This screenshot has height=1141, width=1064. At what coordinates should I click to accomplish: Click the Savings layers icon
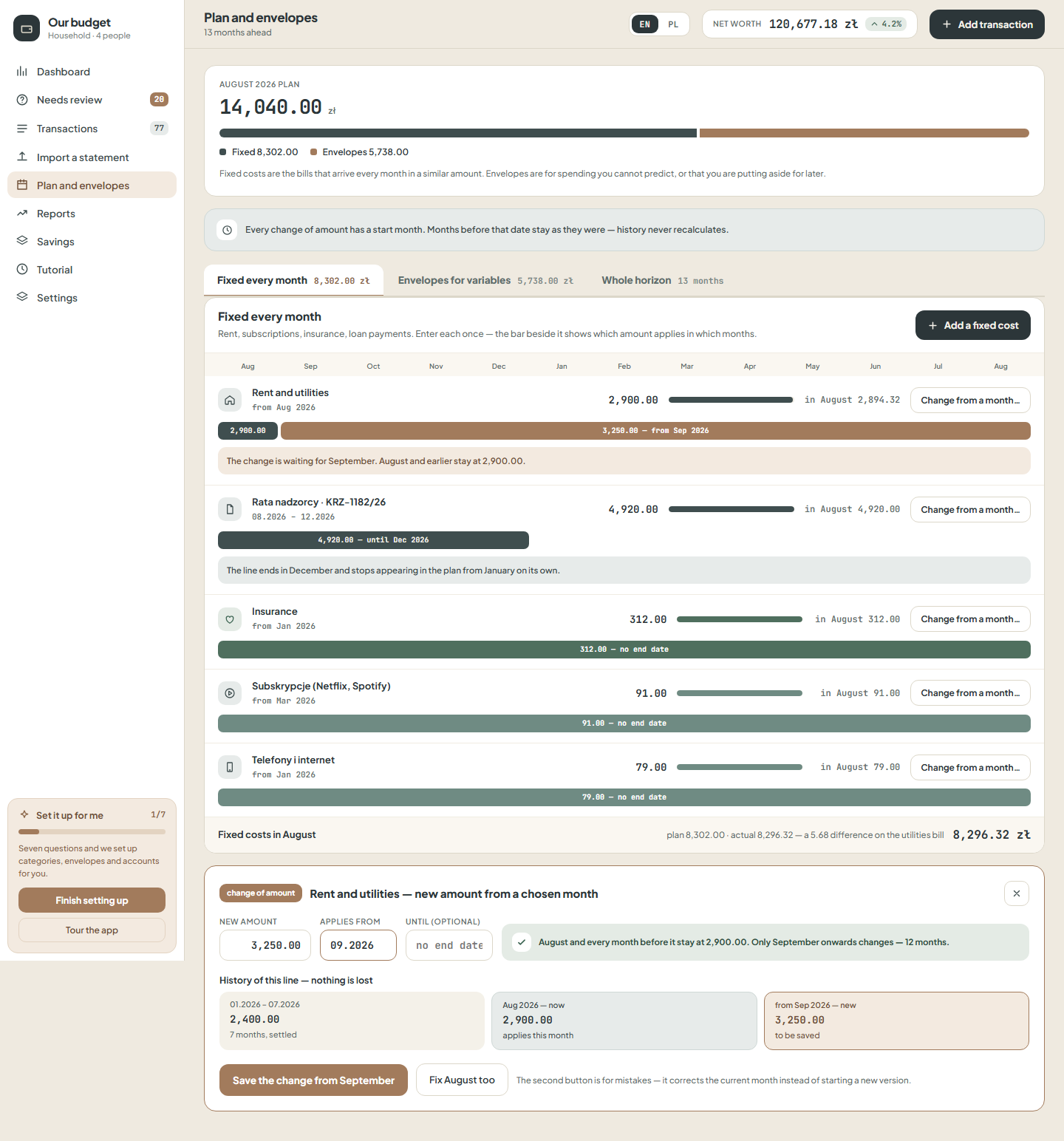pyautogui.click(x=22, y=241)
